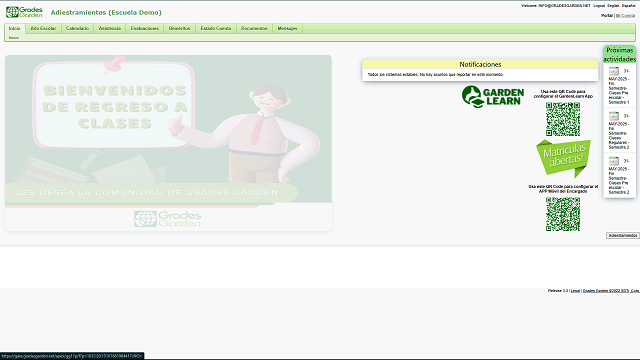Viewport: 640px width, 360px height.
Task: Open the Mi Cuenta link
Action: tap(625, 16)
